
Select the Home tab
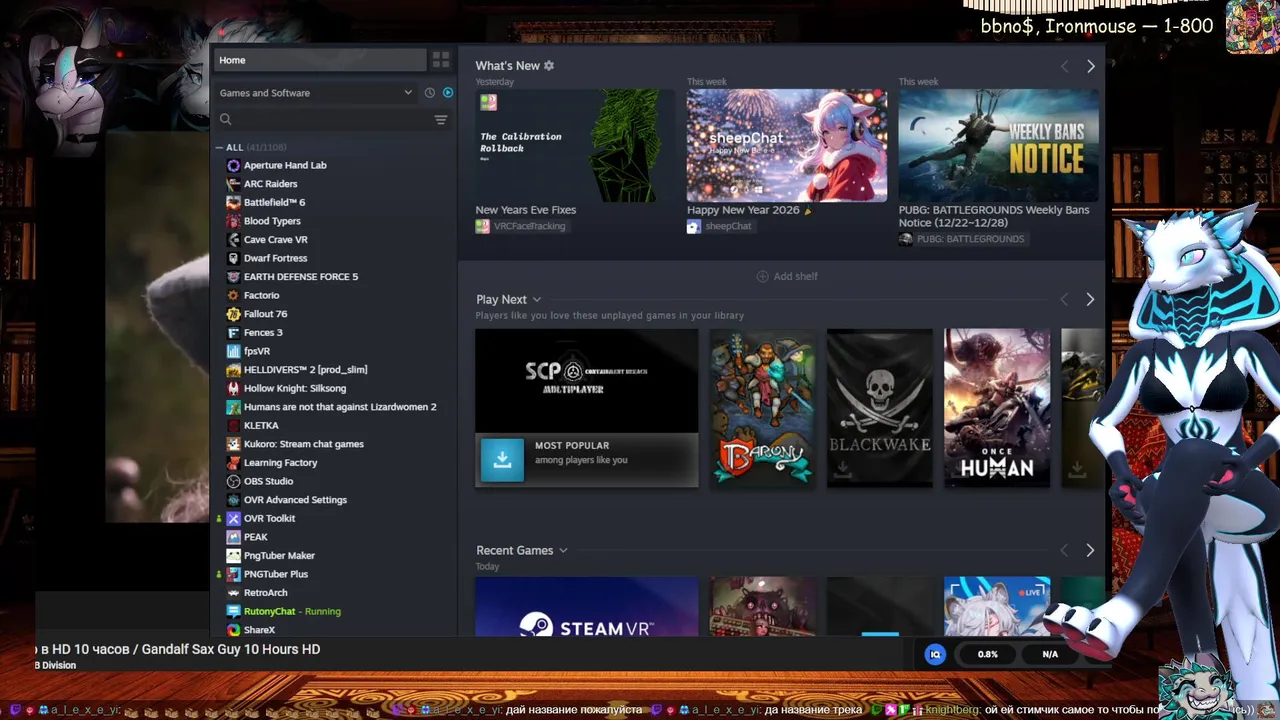(x=320, y=60)
